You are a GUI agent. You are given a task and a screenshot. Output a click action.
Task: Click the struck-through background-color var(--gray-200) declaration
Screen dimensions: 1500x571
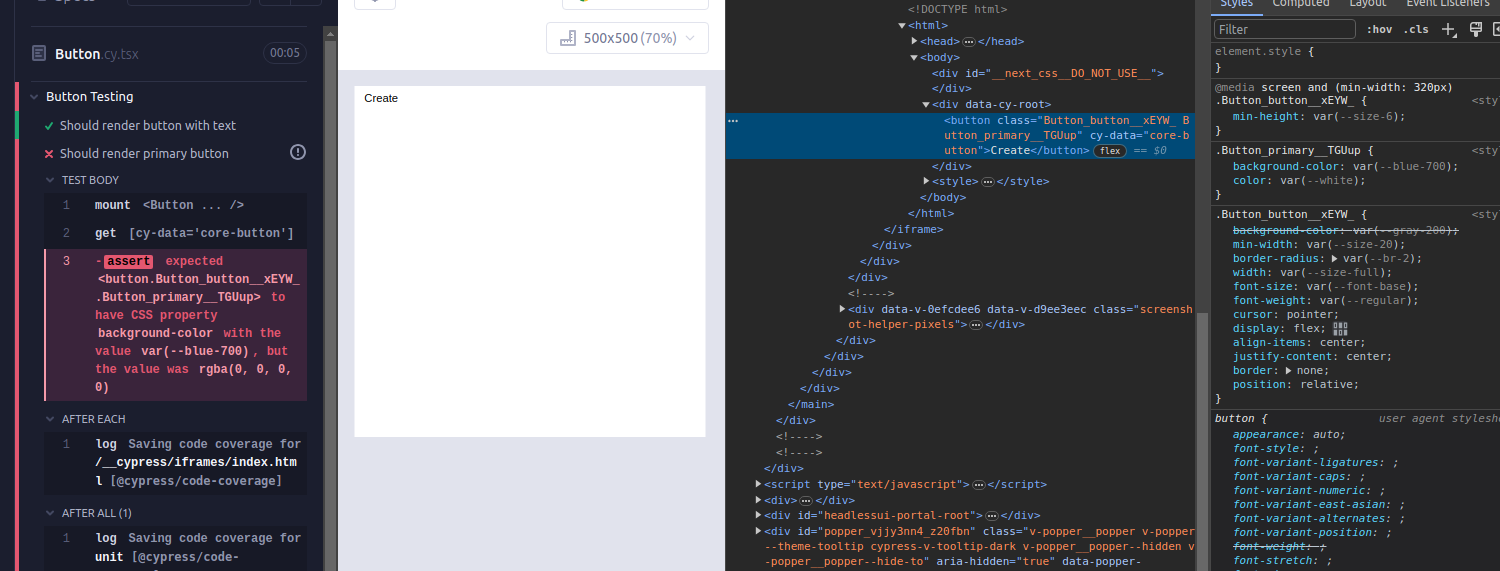(x=1345, y=230)
